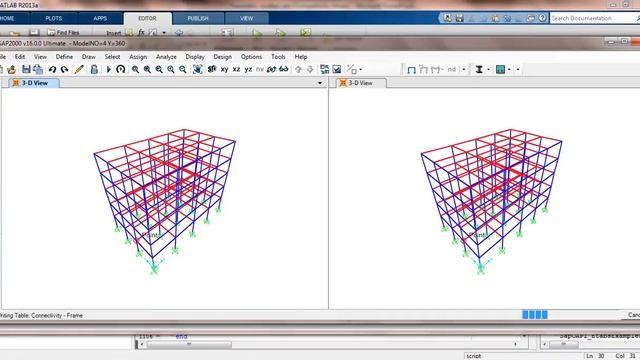
Task: Show frame forces diagram icon
Action: [x=436, y=70]
